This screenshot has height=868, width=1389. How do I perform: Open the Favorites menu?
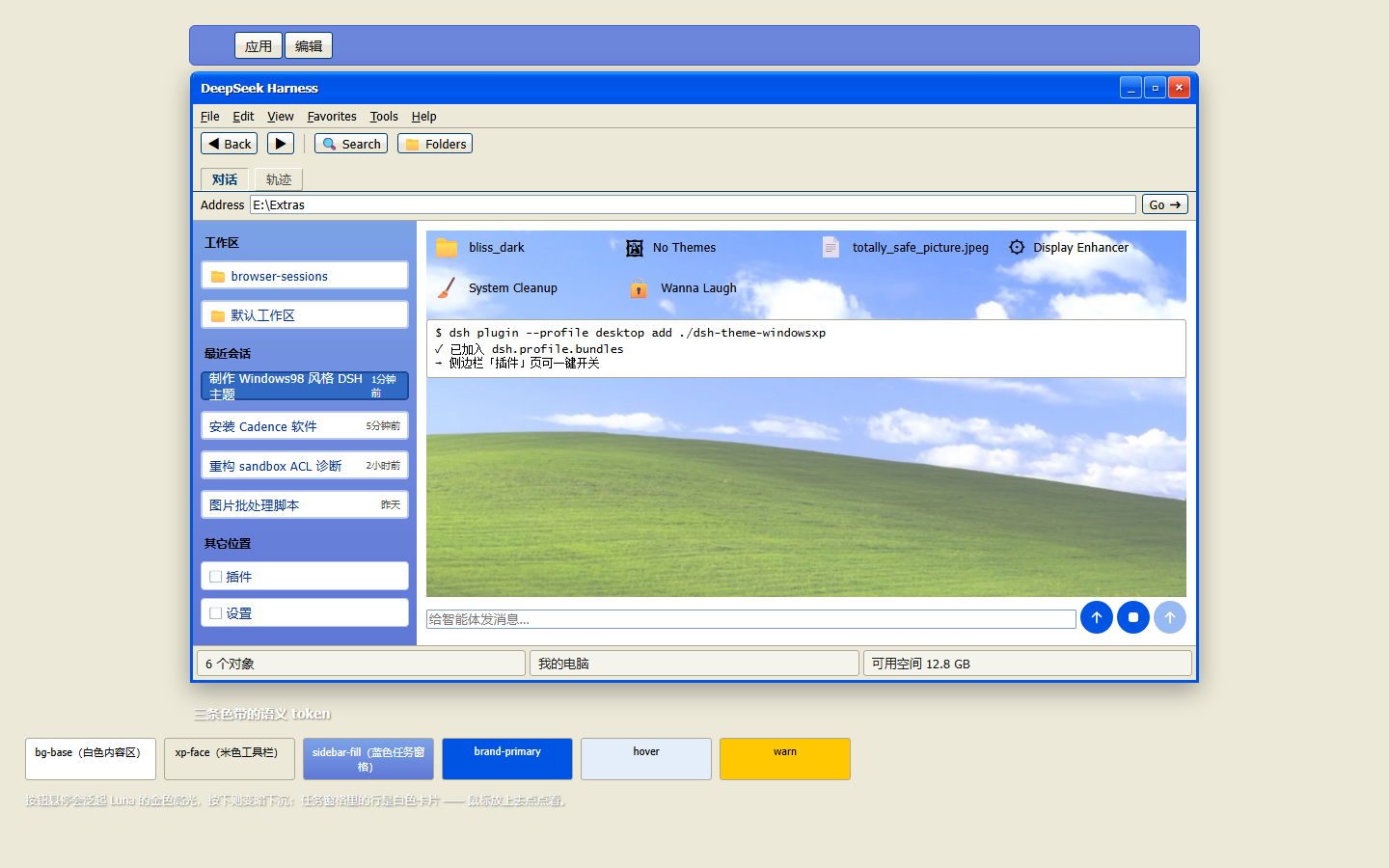332,117
